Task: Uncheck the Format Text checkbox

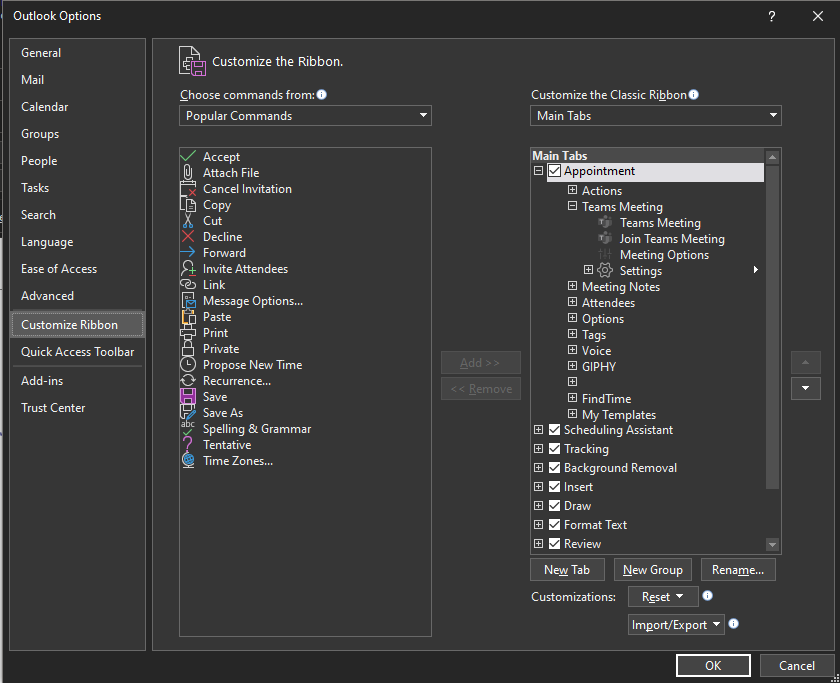Action: pyautogui.click(x=555, y=524)
